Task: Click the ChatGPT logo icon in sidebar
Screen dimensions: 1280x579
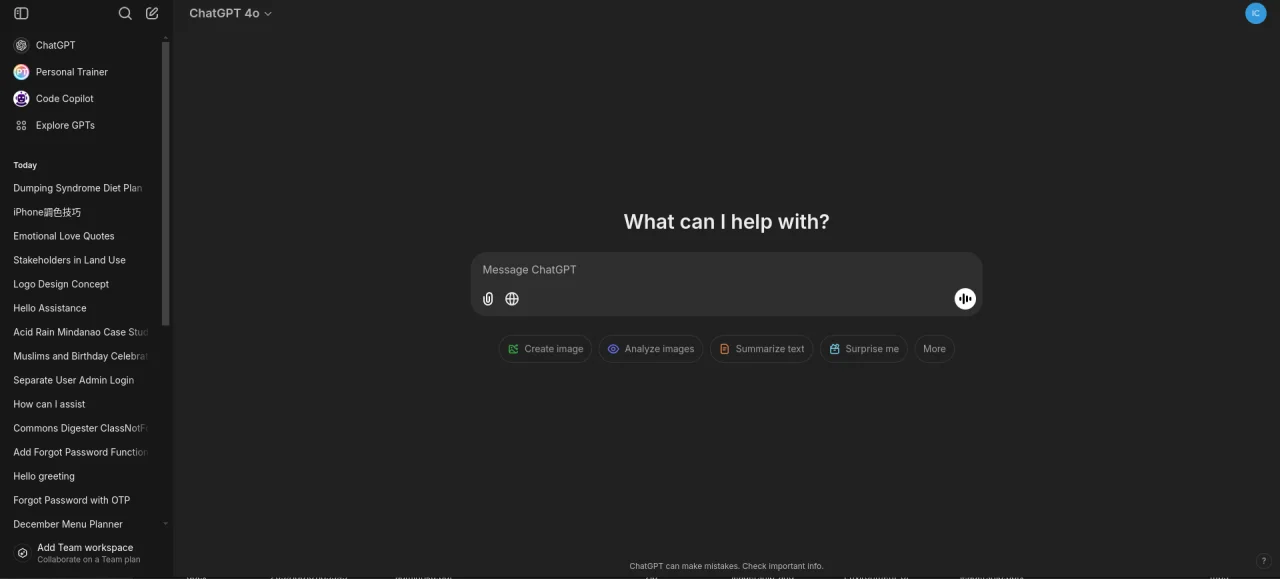Action: coord(21,45)
